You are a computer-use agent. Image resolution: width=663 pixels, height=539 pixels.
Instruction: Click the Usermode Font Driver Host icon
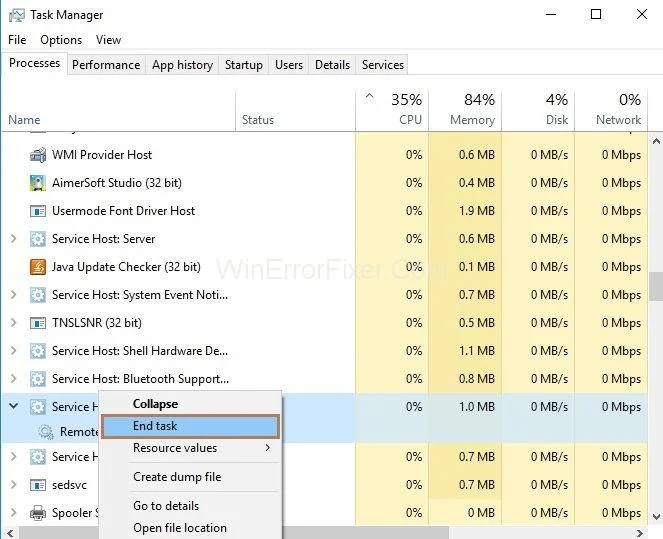[x=38, y=211]
